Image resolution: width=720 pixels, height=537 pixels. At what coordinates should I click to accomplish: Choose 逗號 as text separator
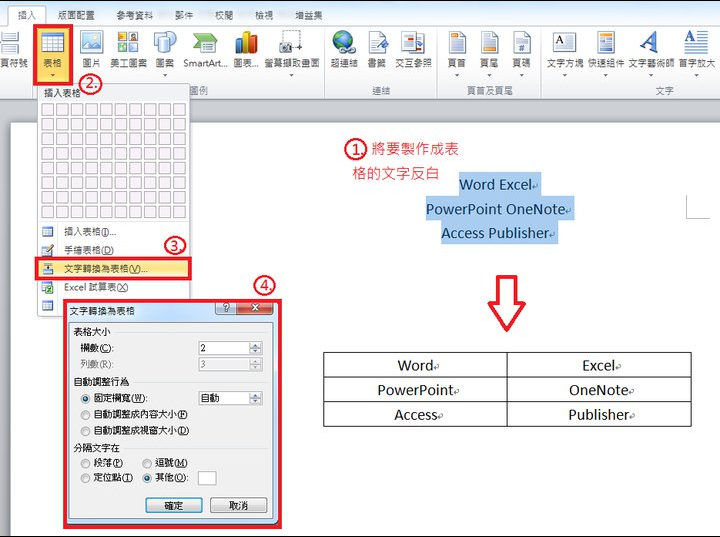tap(147, 463)
